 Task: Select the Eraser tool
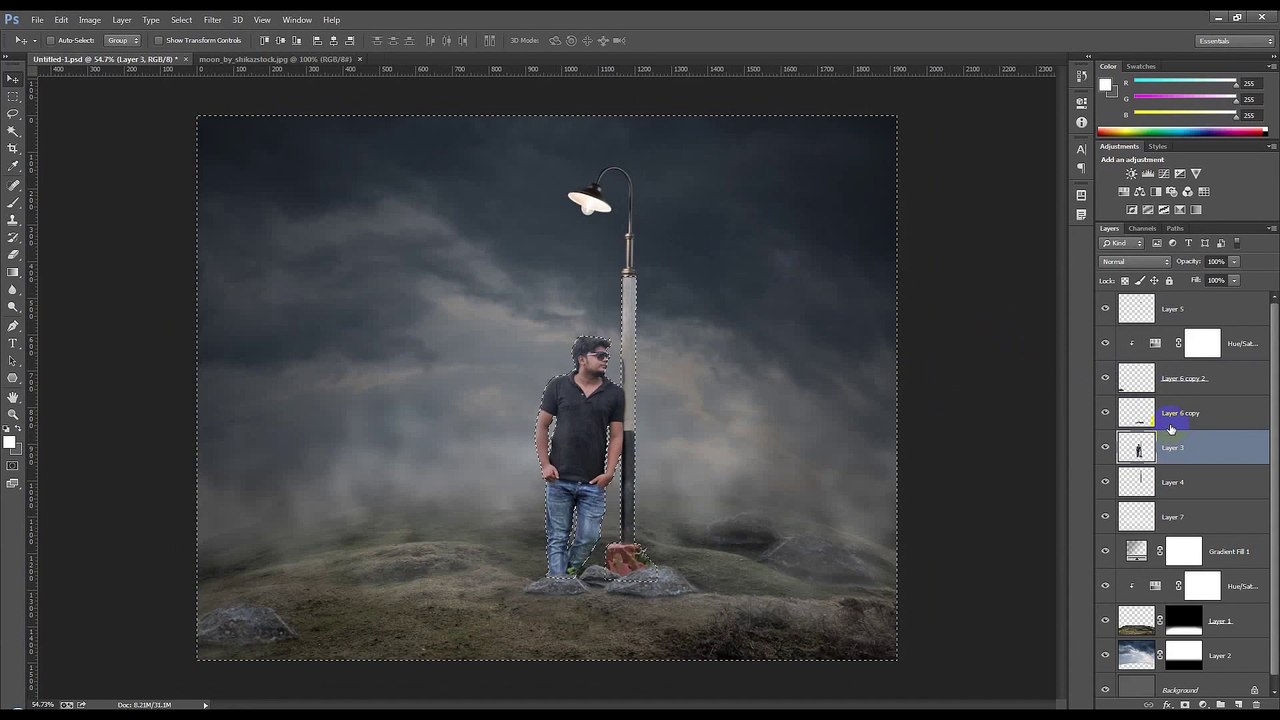[12, 255]
